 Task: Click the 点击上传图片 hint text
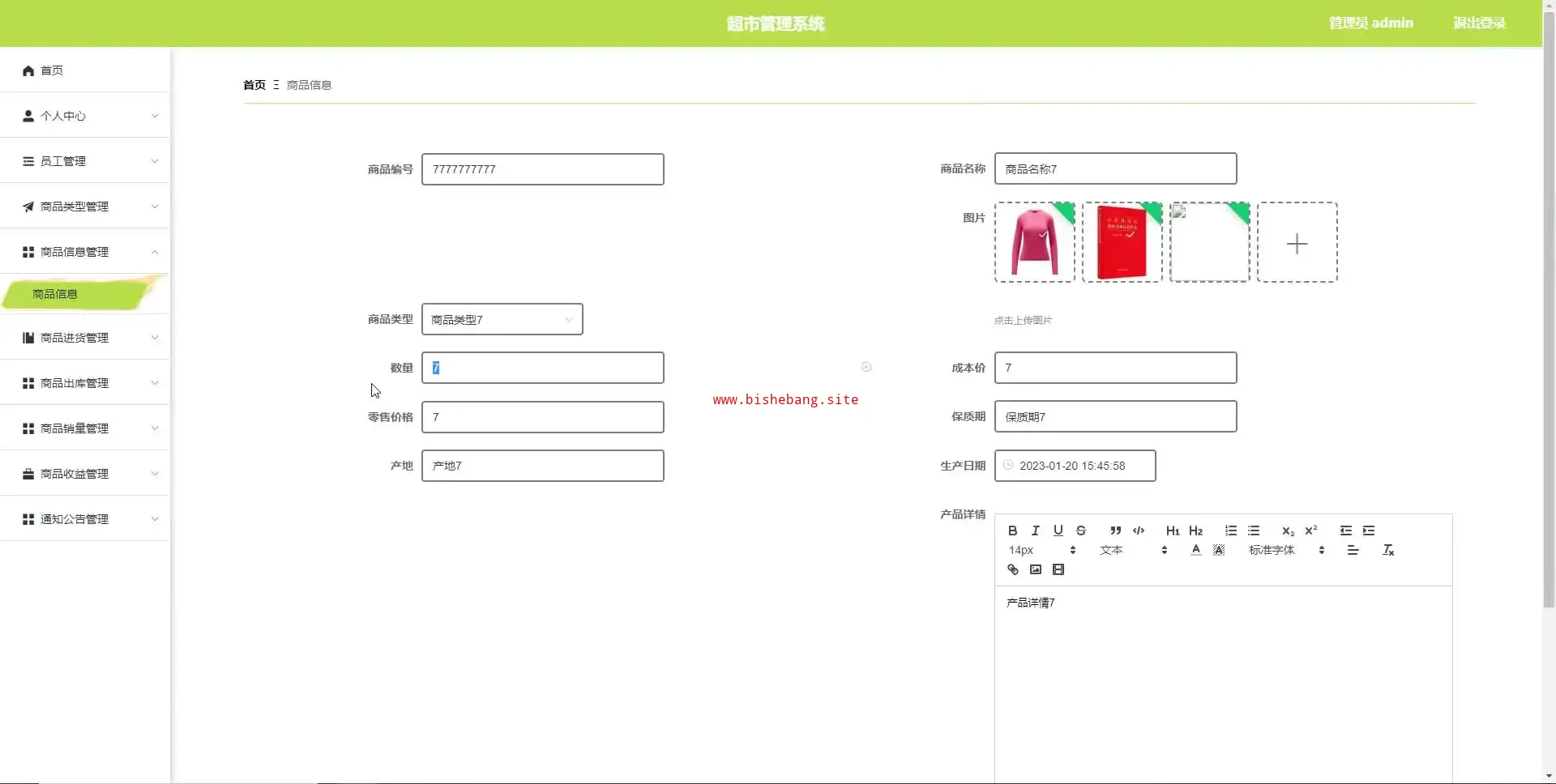click(x=1023, y=320)
